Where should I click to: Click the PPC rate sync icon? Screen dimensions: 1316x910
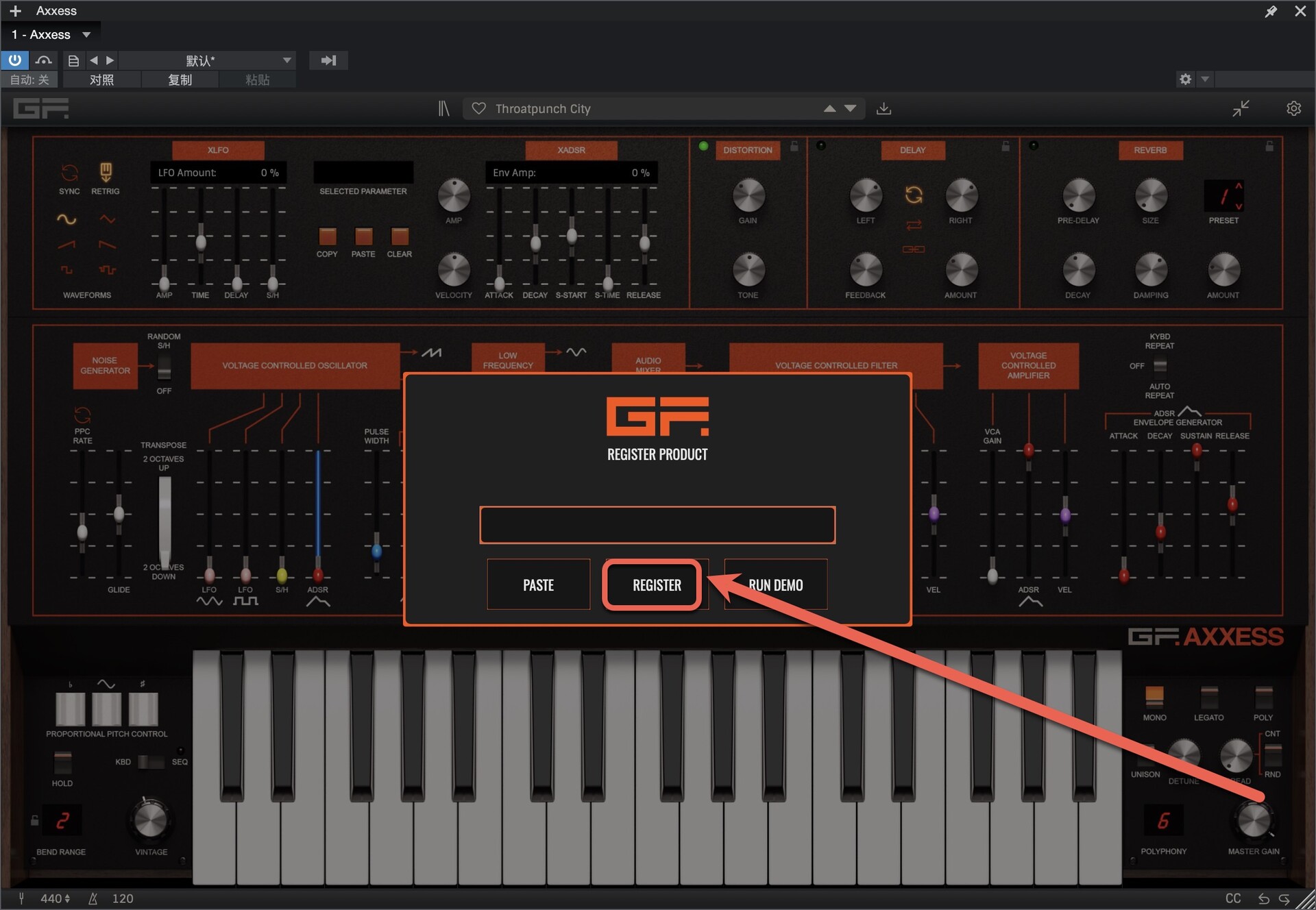pos(82,415)
